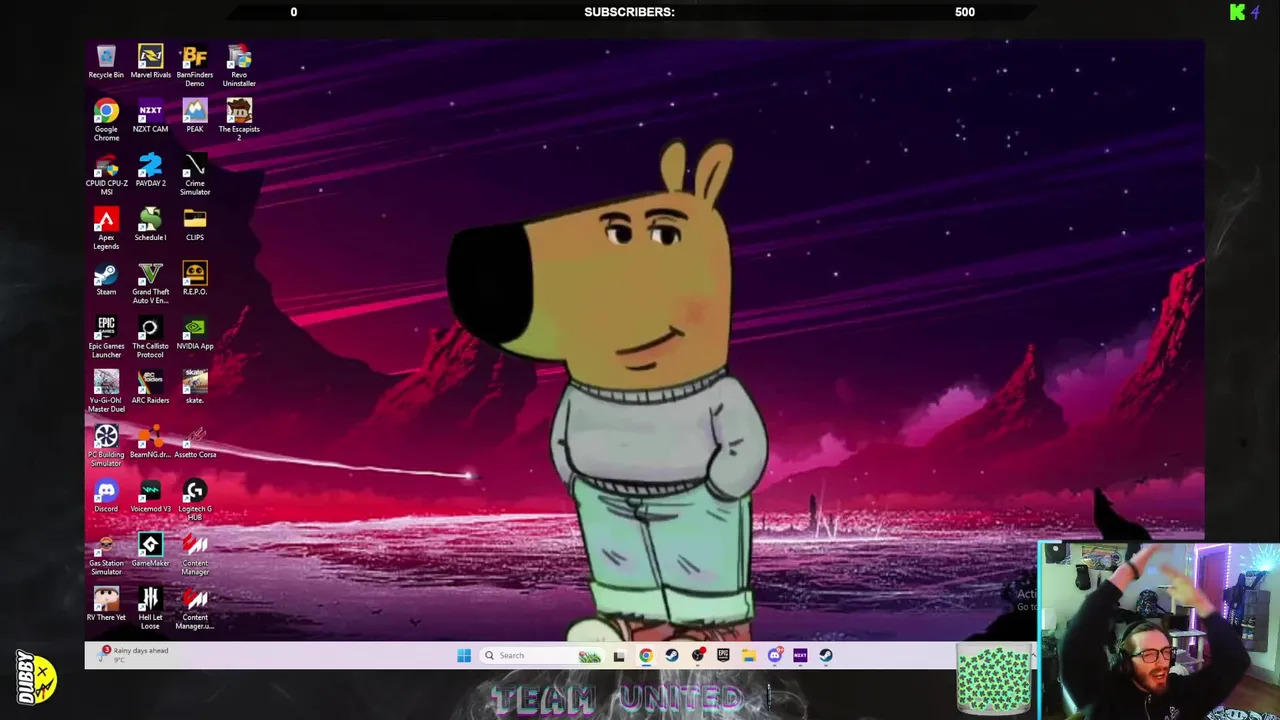Select the R.E.P.O. game icon
This screenshot has width=1280, height=720.
(x=195, y=278)
